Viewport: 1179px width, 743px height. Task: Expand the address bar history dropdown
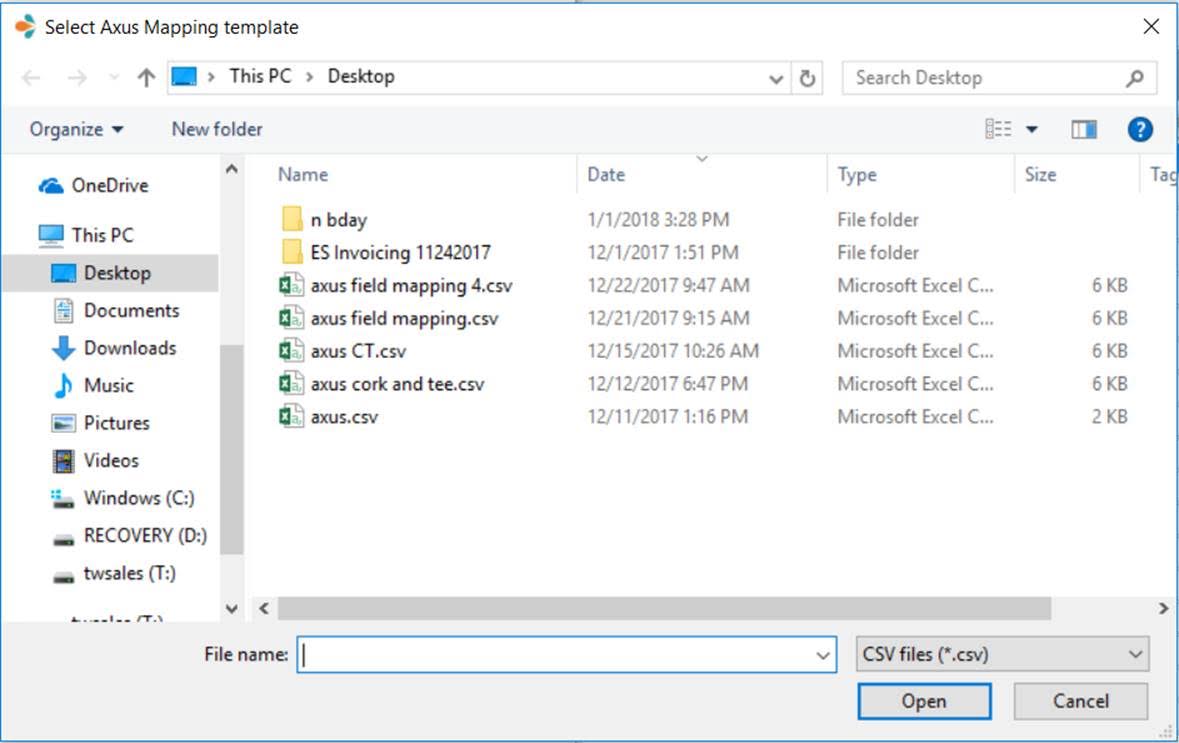776,78
